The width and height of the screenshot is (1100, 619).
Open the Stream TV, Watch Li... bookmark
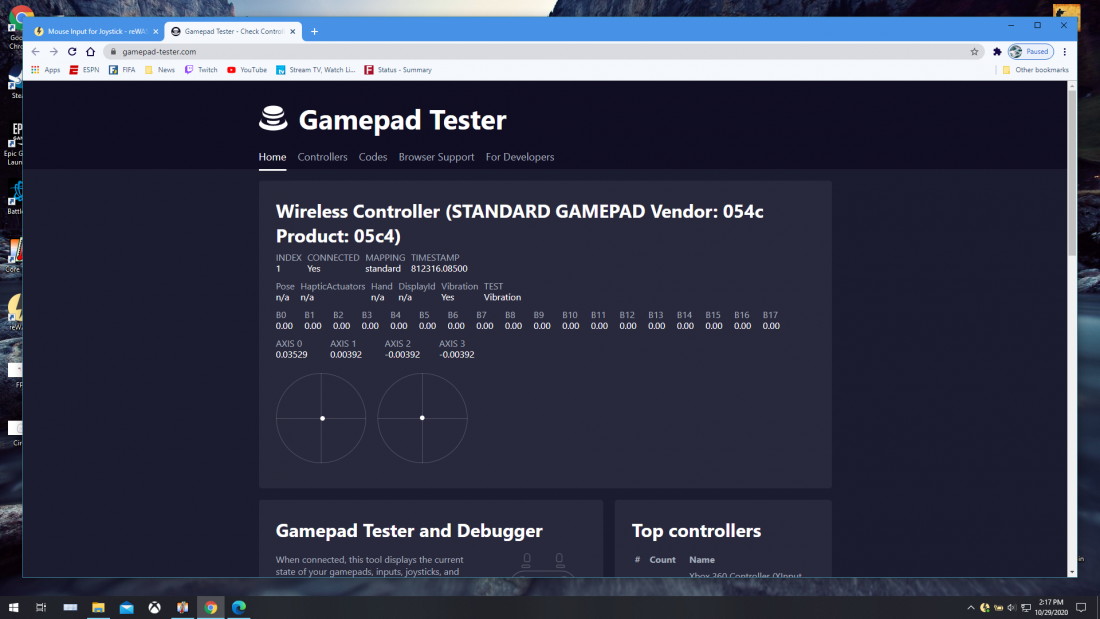316,70
